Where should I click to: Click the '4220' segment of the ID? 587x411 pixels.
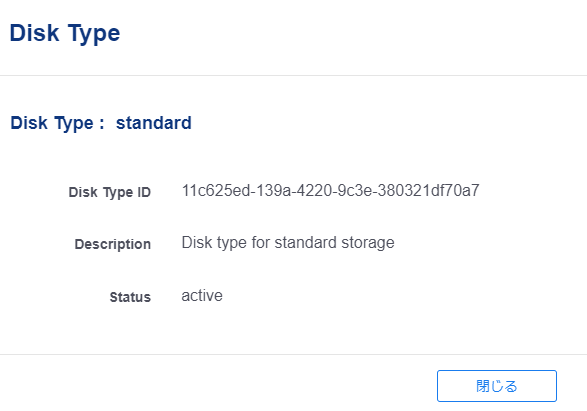click(314, 191)
